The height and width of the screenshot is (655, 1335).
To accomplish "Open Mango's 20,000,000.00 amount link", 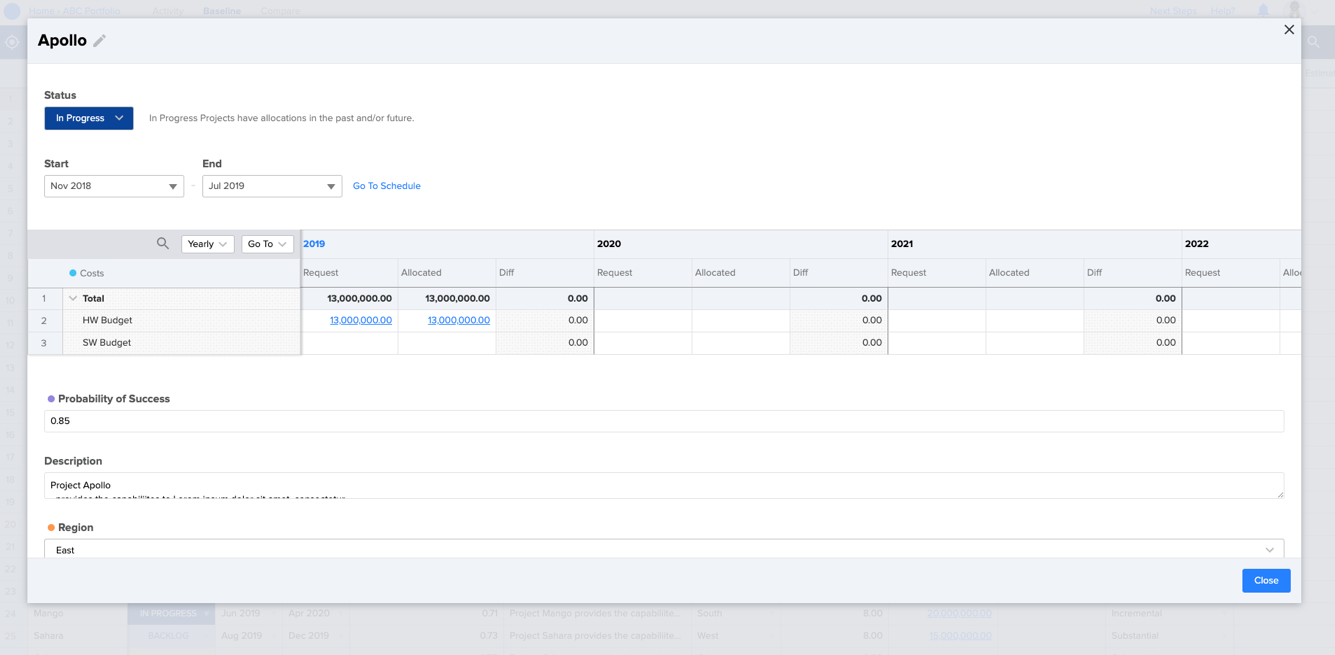I will [960, 613].
